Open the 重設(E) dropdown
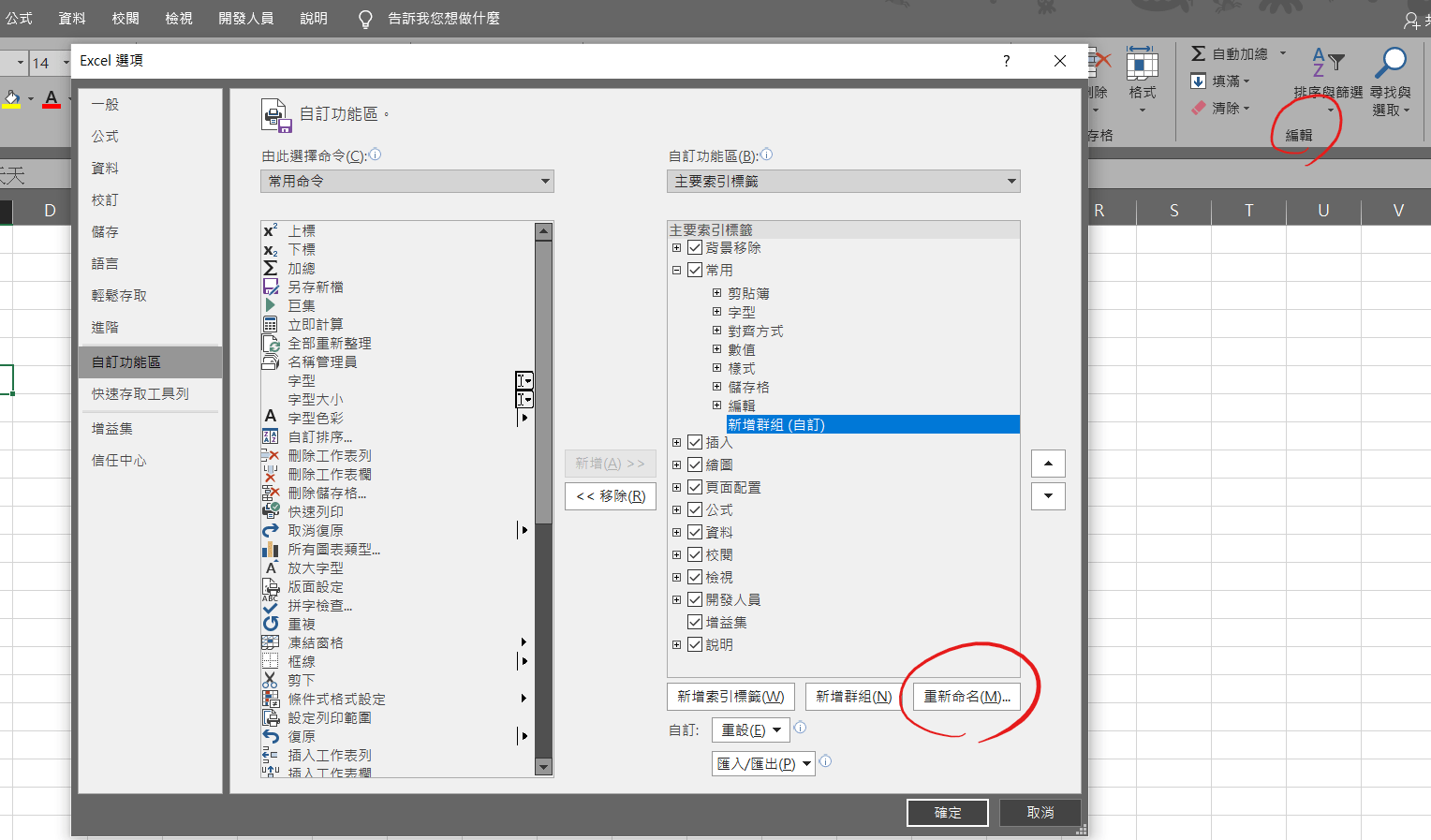Viewport: 1431px width, 840px height. (750, 729)
